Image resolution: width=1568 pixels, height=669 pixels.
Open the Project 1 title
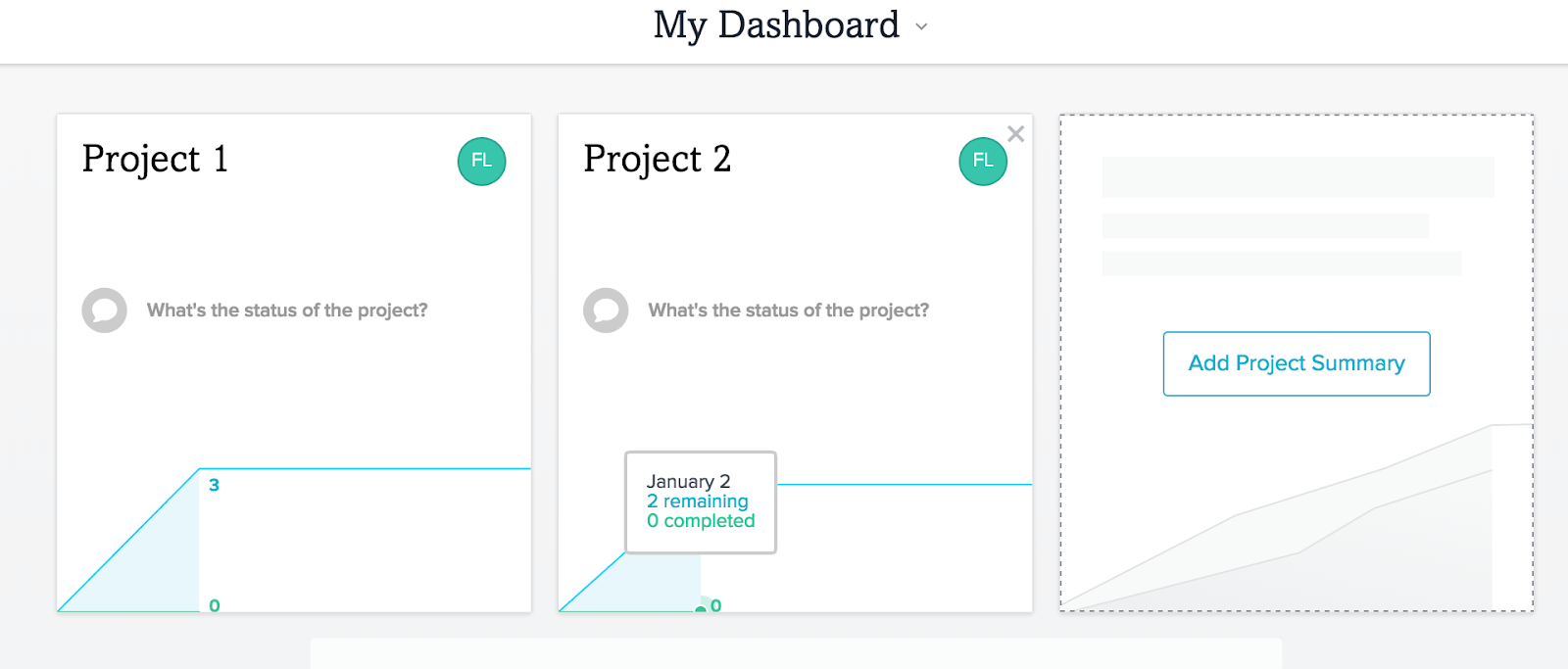155,159
